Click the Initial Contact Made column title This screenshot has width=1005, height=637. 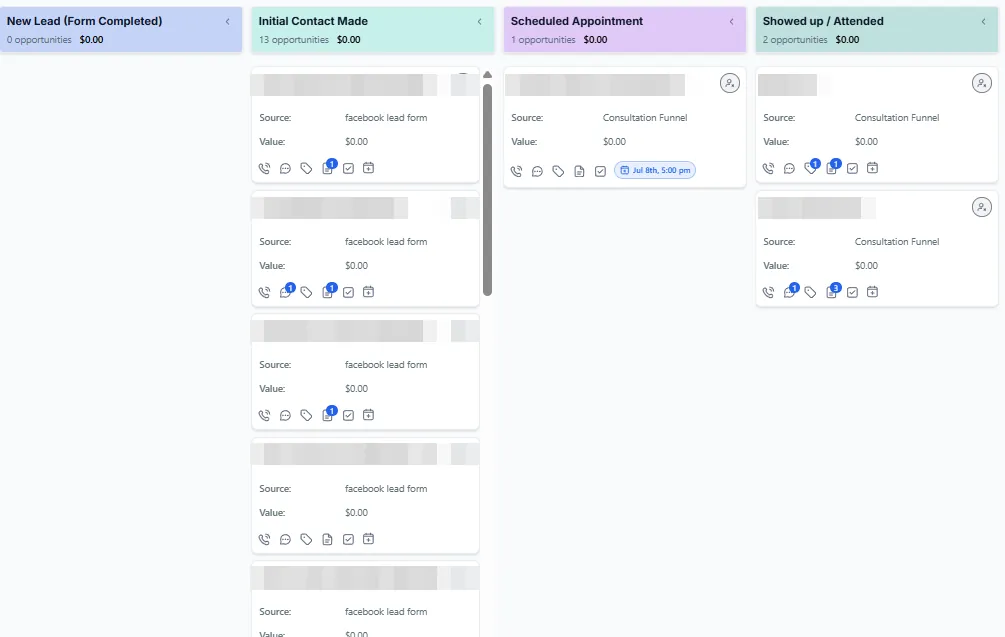click(x=313, y=21)
